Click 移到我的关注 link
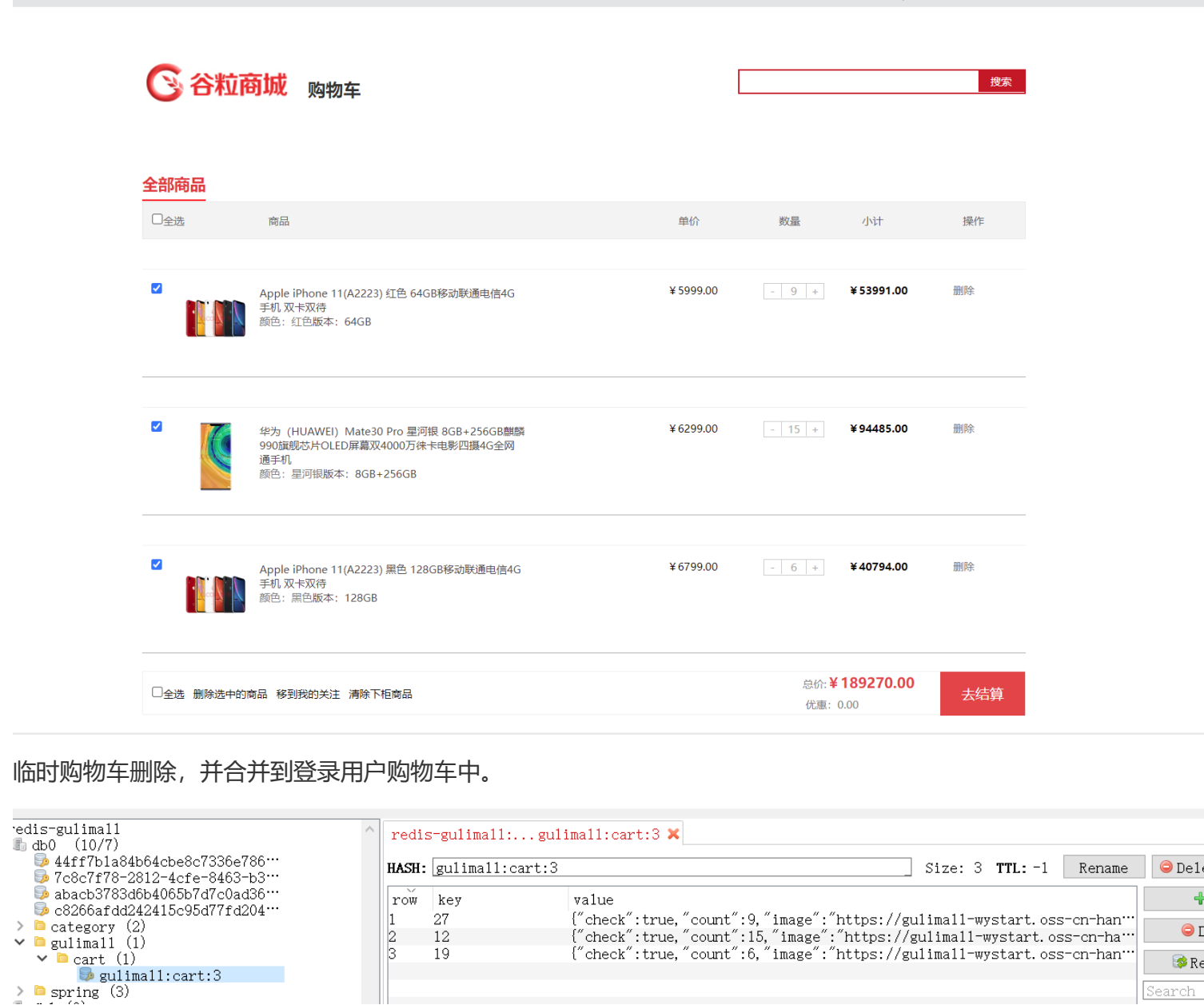This screenshot has height=1005, width=1204. (x=308, y=694)
